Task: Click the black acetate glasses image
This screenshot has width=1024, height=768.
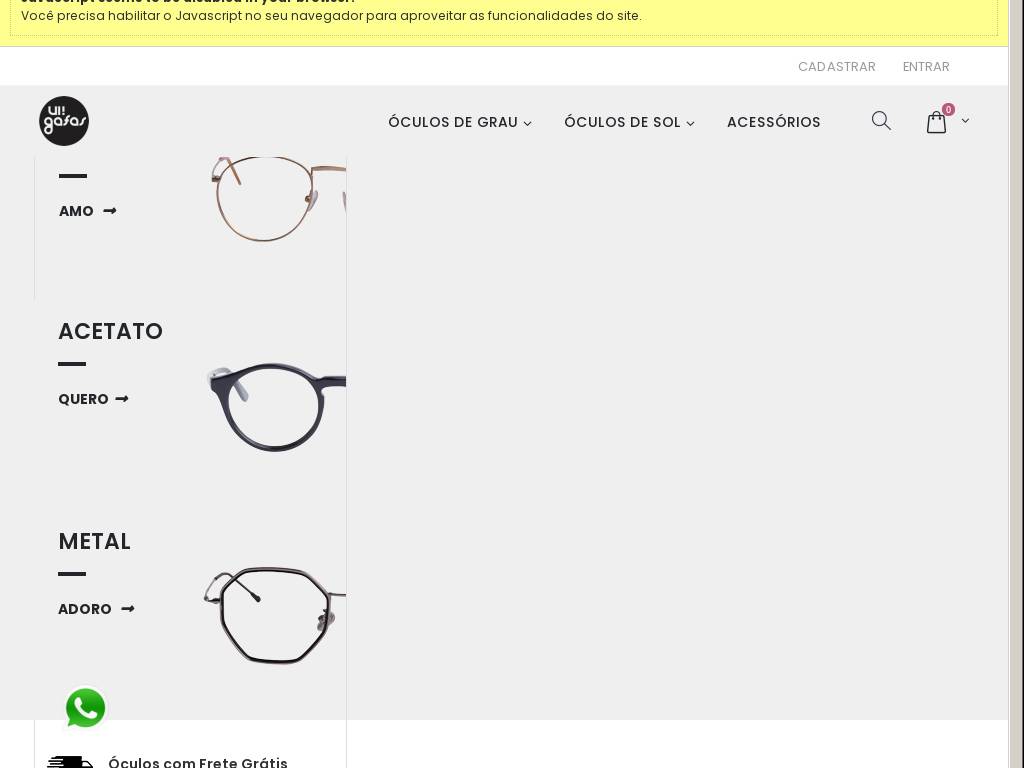Action: click(276, 408)
